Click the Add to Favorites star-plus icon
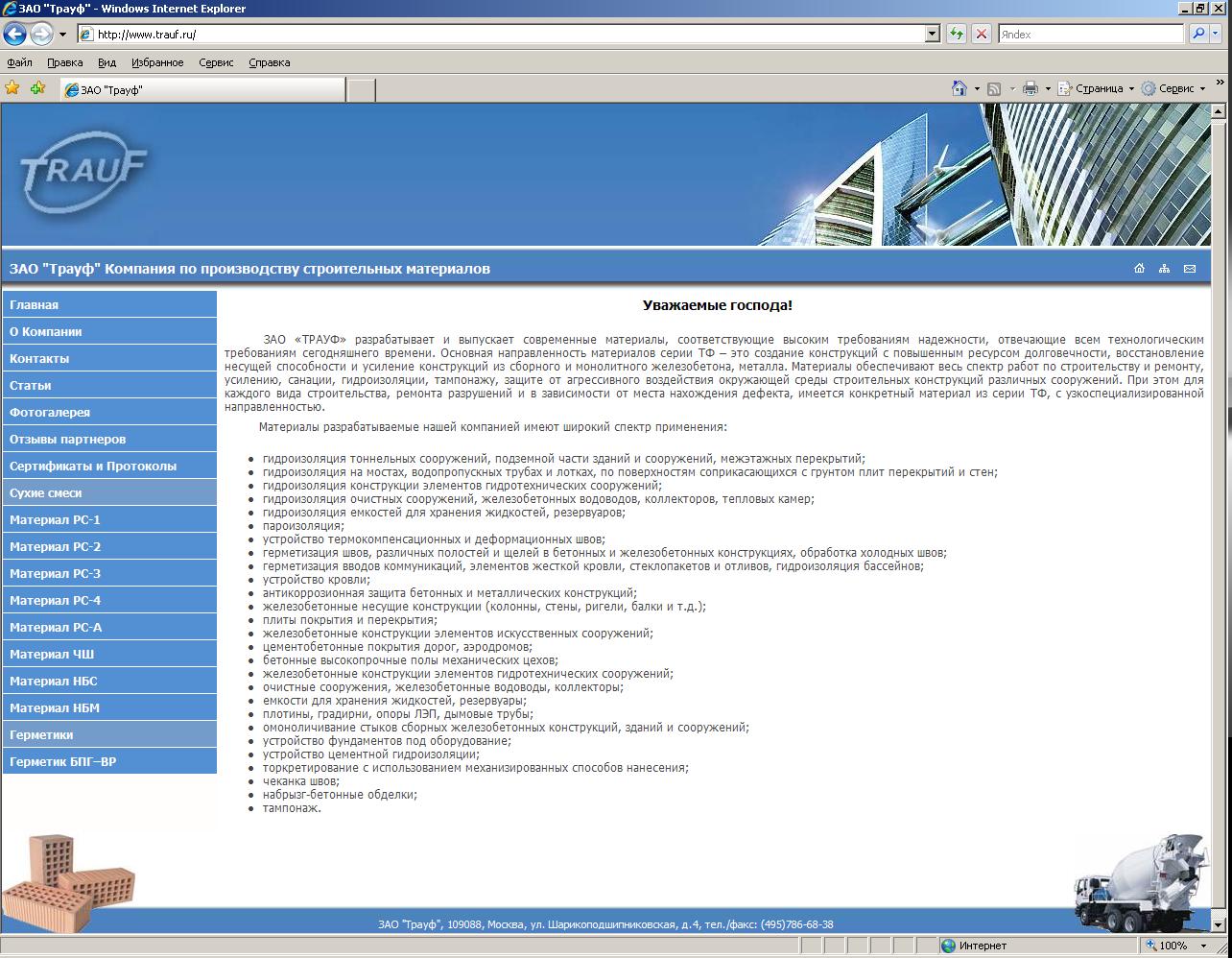Image resolution: width=1232 pixels, height=958 pixels. click(37, 88)
